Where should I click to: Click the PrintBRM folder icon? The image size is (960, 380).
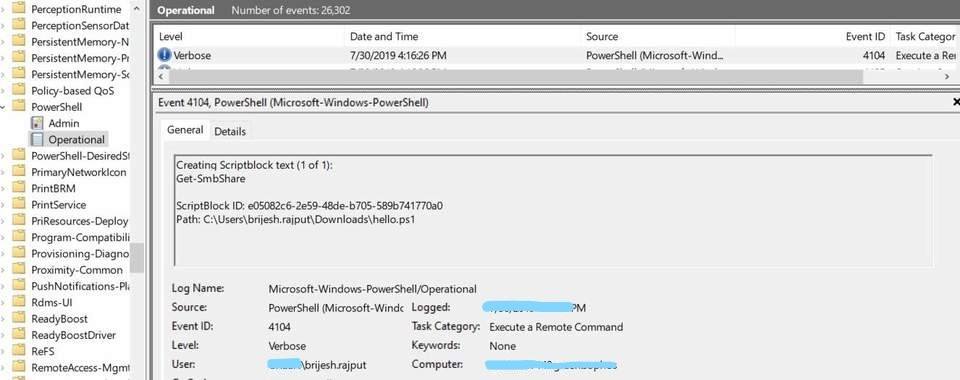coord(19,188)
